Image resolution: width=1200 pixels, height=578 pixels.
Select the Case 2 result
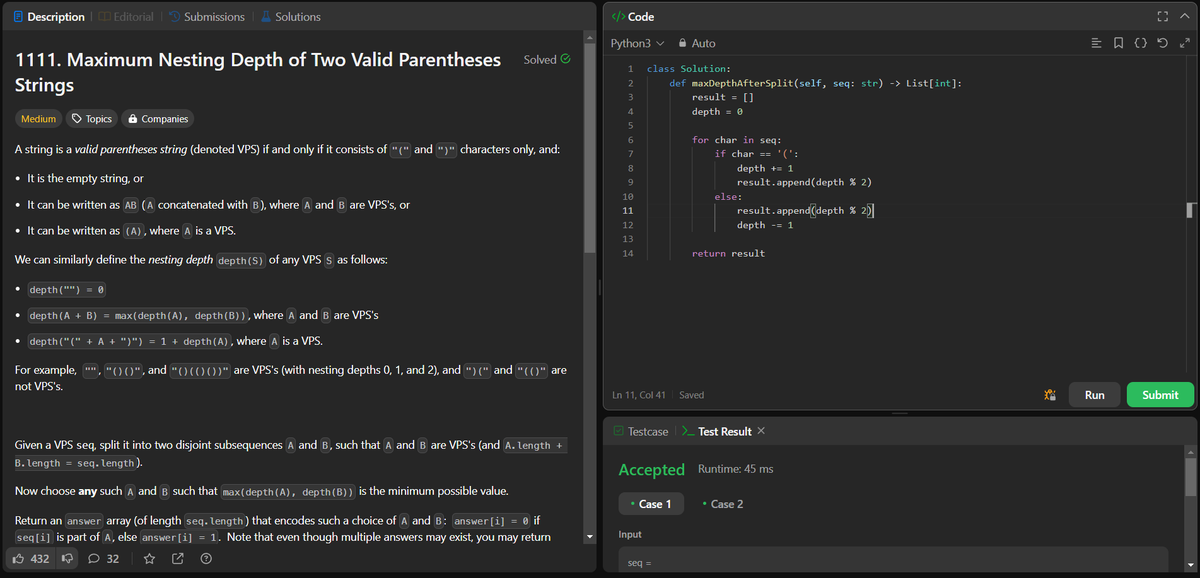722,503
